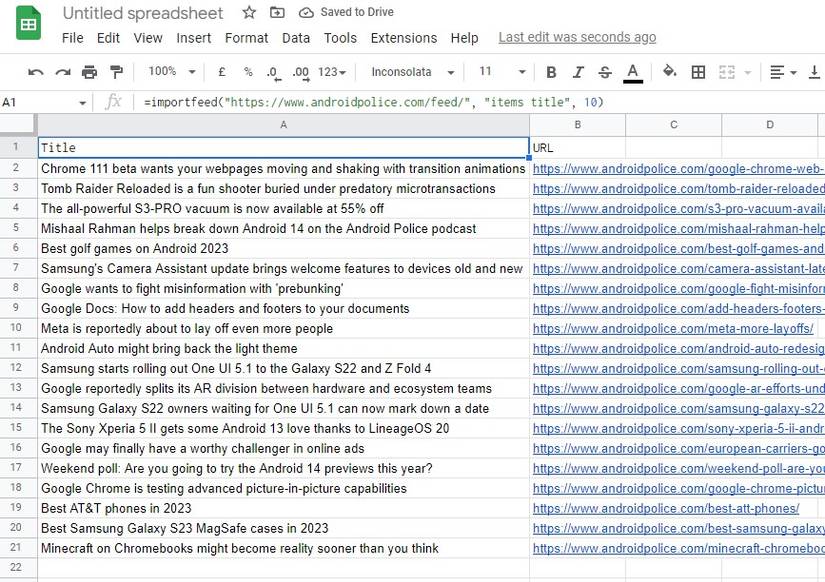Select column A header

284,125
